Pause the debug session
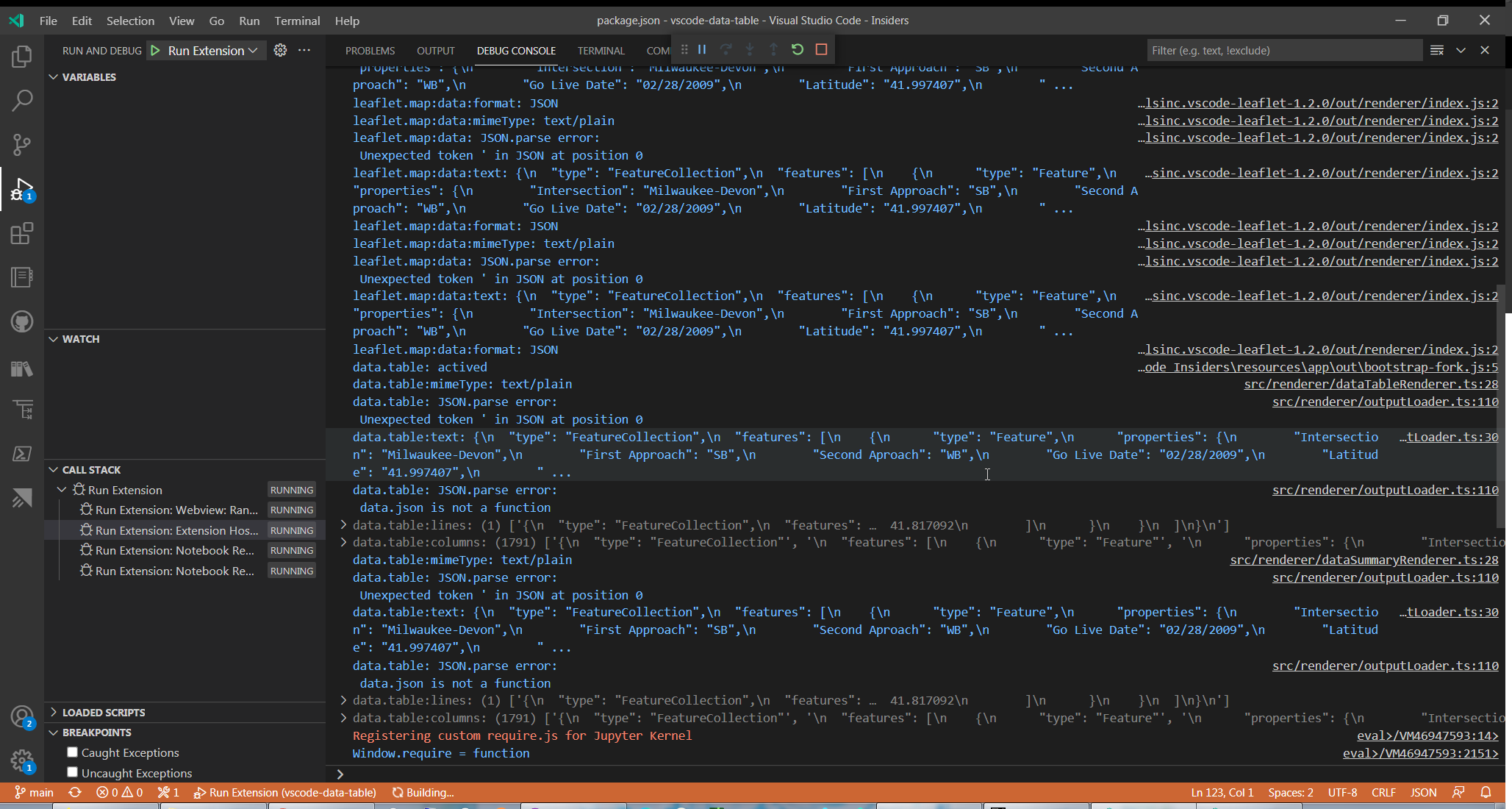Screen dimensions: 1512x809 click(702, 49)
